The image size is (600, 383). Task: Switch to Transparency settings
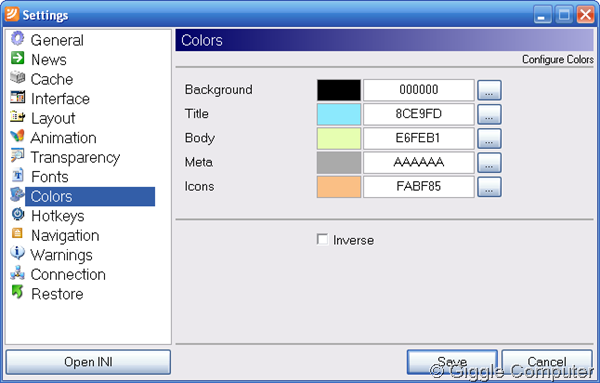(x=75, y=157)
